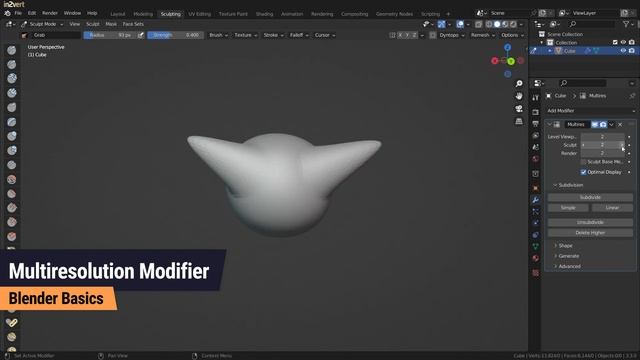Open the Stroke dropdown
The image size is (640, 360).
[273, 36]
